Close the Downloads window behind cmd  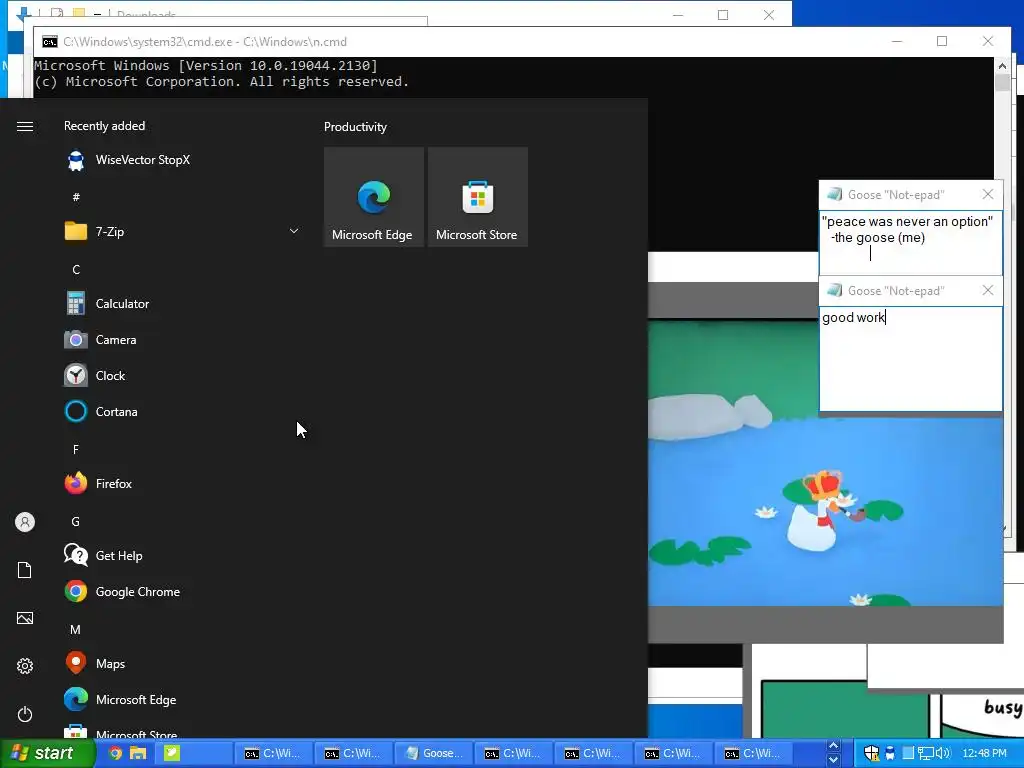769,15
